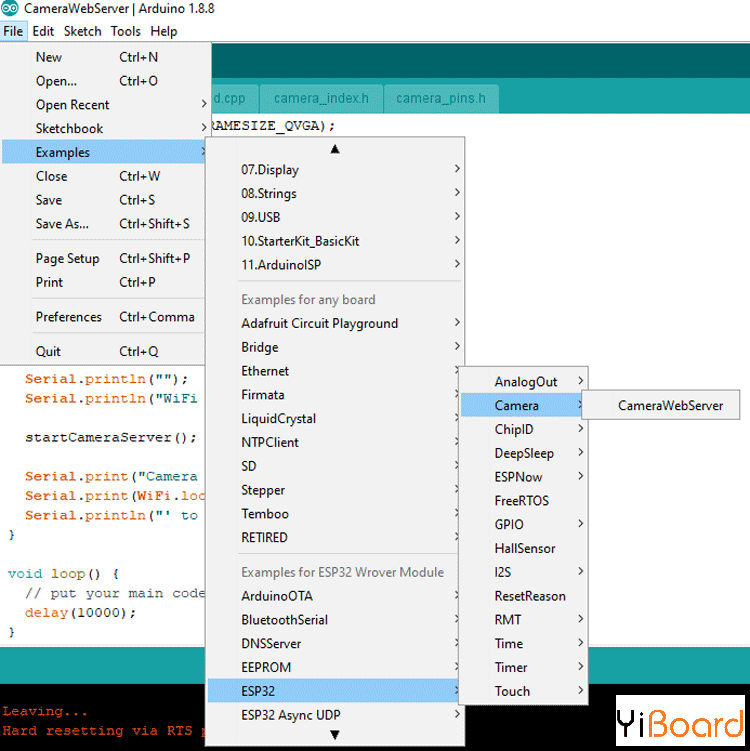Expand the ESPNow submenu
Screen dimensions: 750x751
523,477
